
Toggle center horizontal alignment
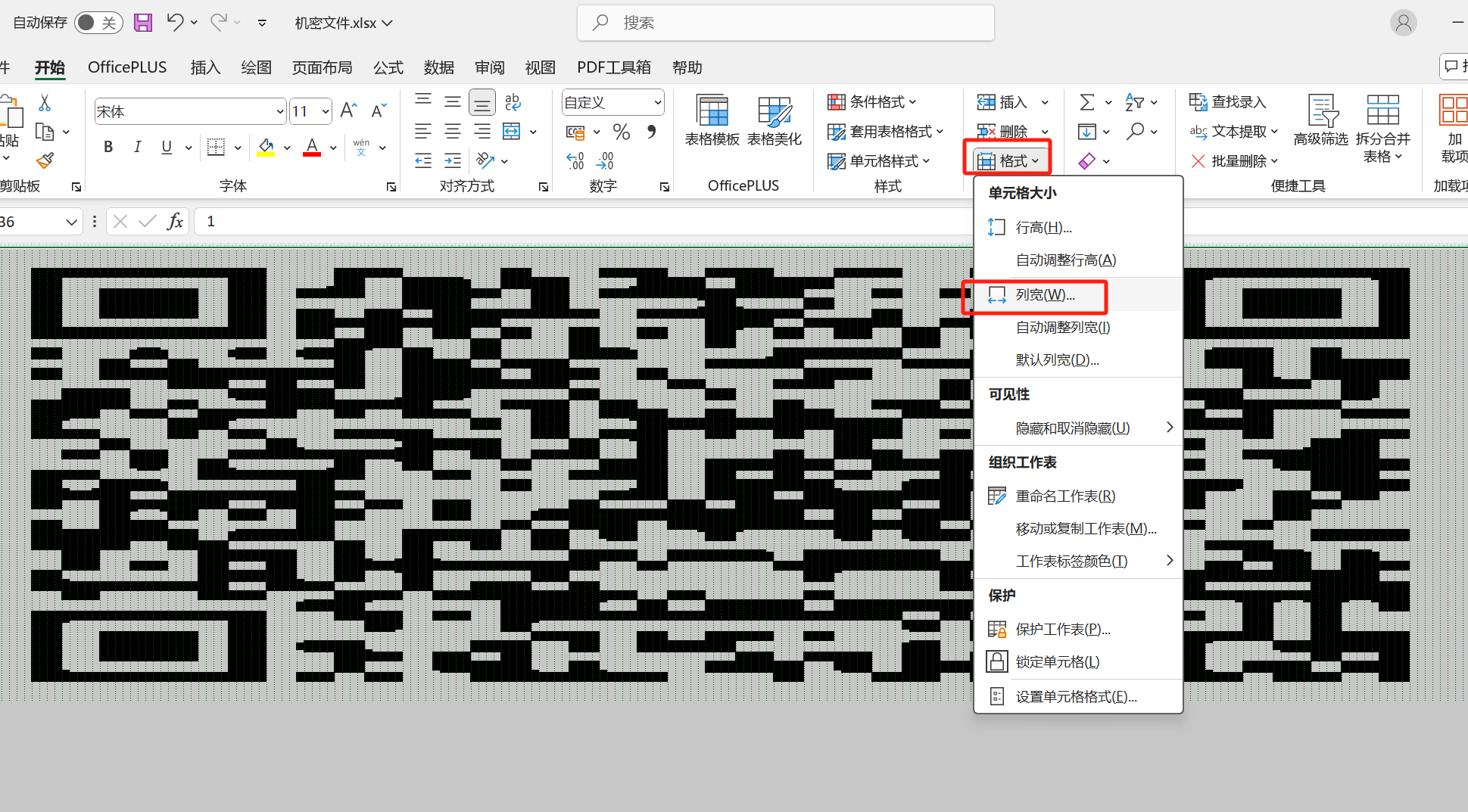point(453,132)
